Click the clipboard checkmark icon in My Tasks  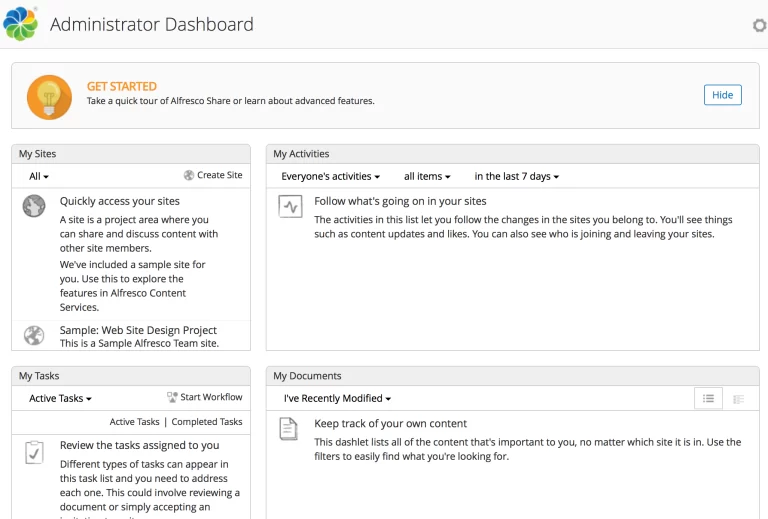(34, 452)
